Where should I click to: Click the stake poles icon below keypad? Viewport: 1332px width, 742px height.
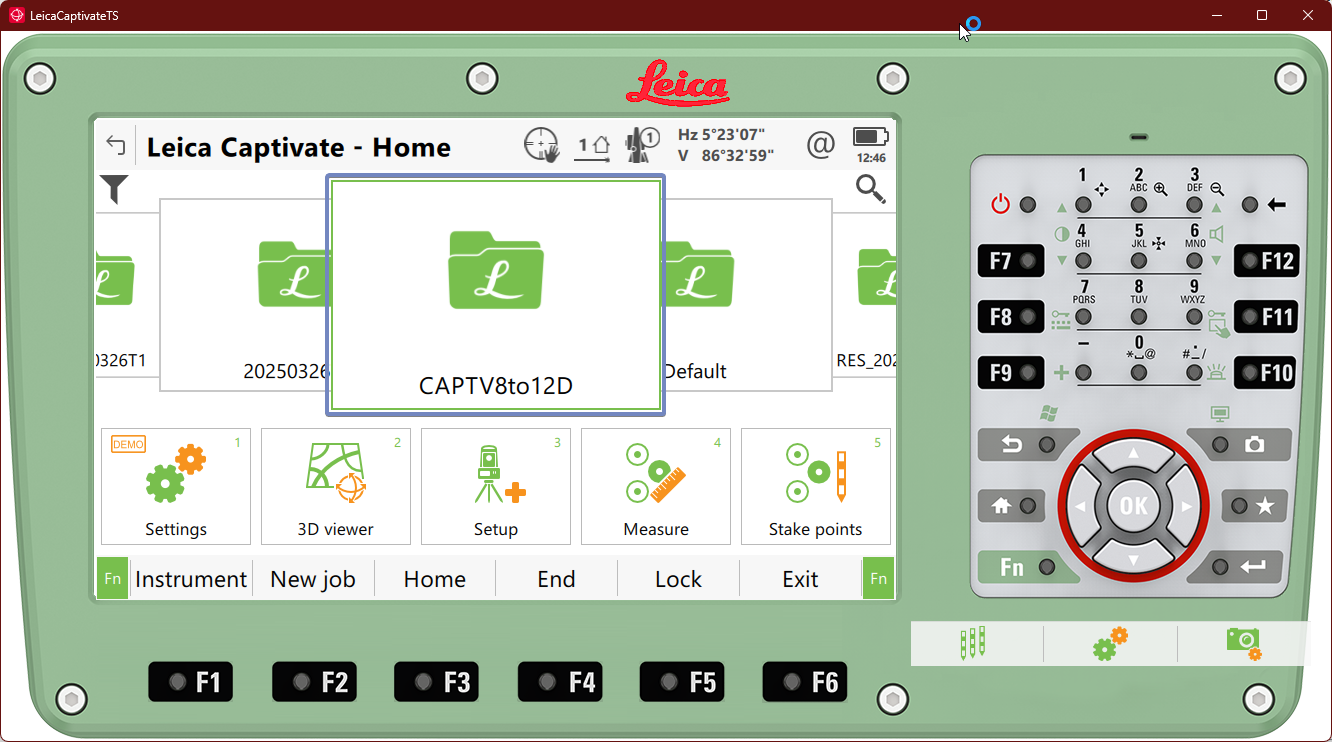pyautogui.click(x=973, y=643)
